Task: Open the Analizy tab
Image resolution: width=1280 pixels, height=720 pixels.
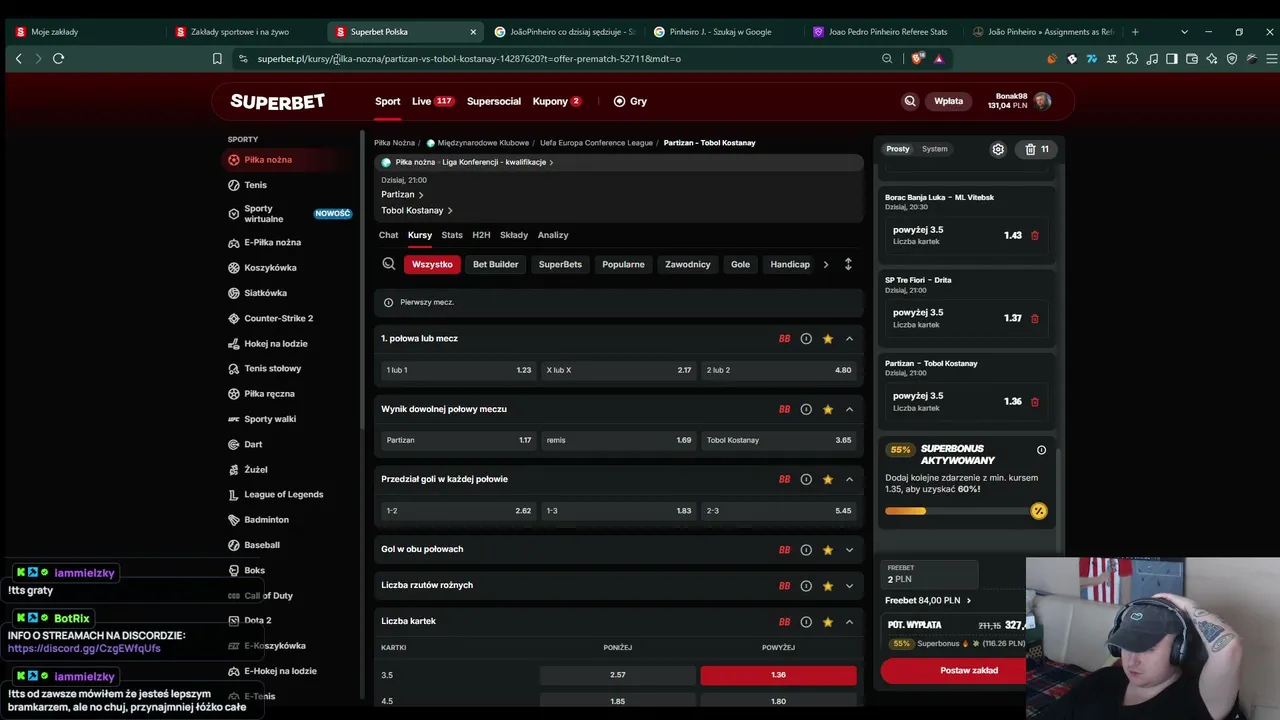Action: (553, 235)
